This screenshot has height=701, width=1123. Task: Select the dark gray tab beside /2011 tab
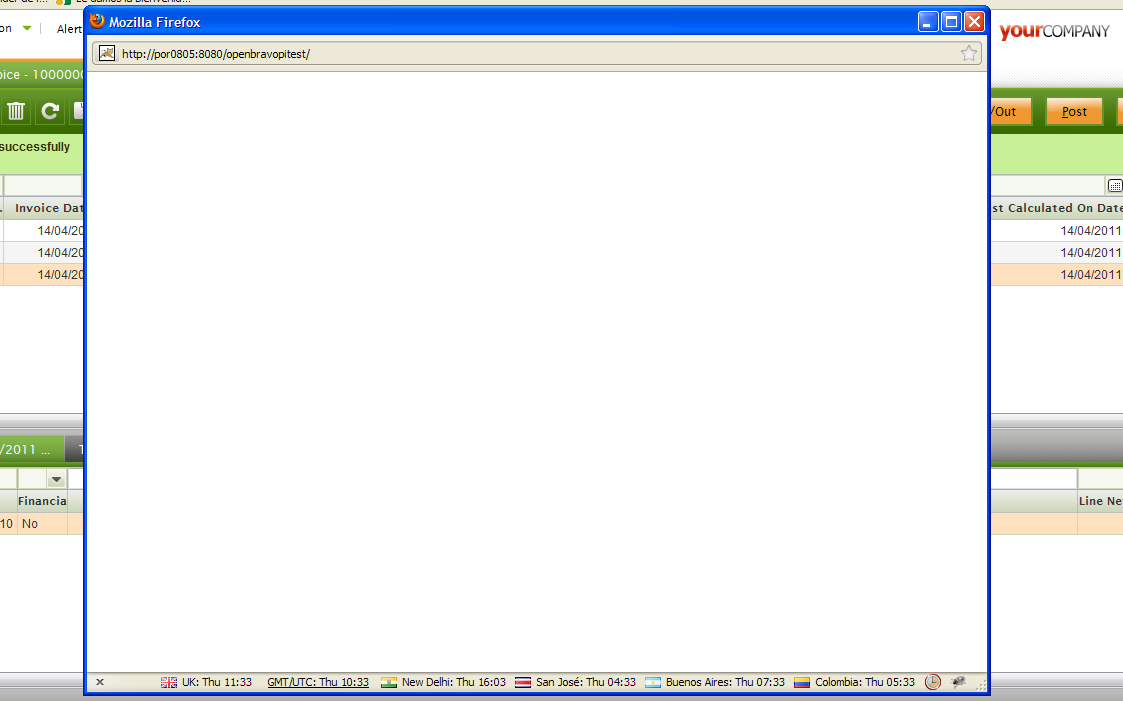tap(74, 450)
